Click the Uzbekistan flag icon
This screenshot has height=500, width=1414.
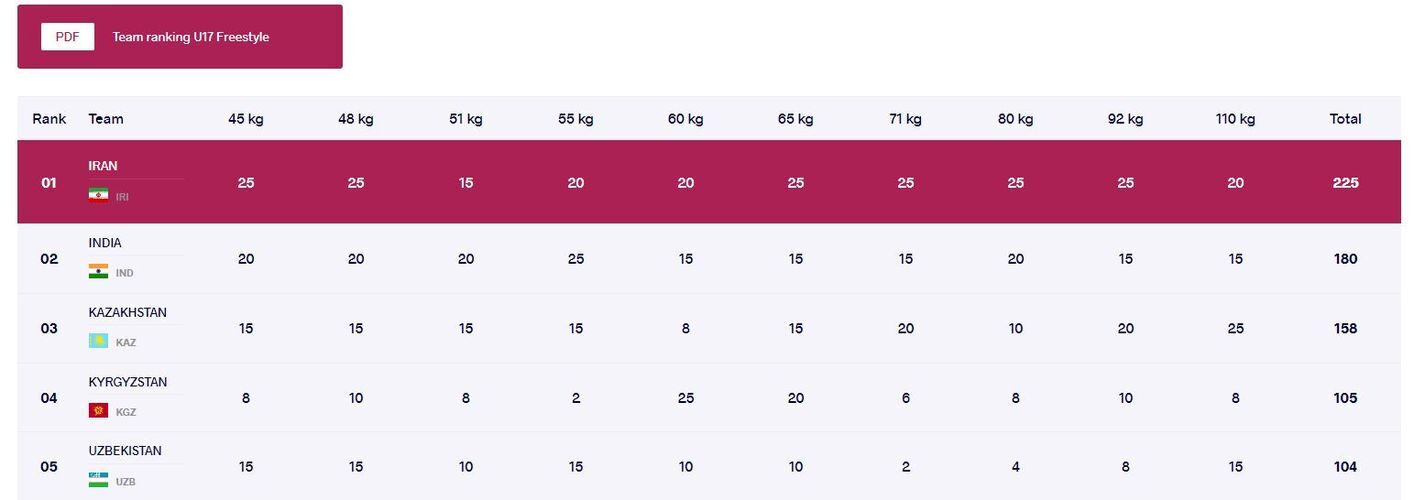point(98,480)
